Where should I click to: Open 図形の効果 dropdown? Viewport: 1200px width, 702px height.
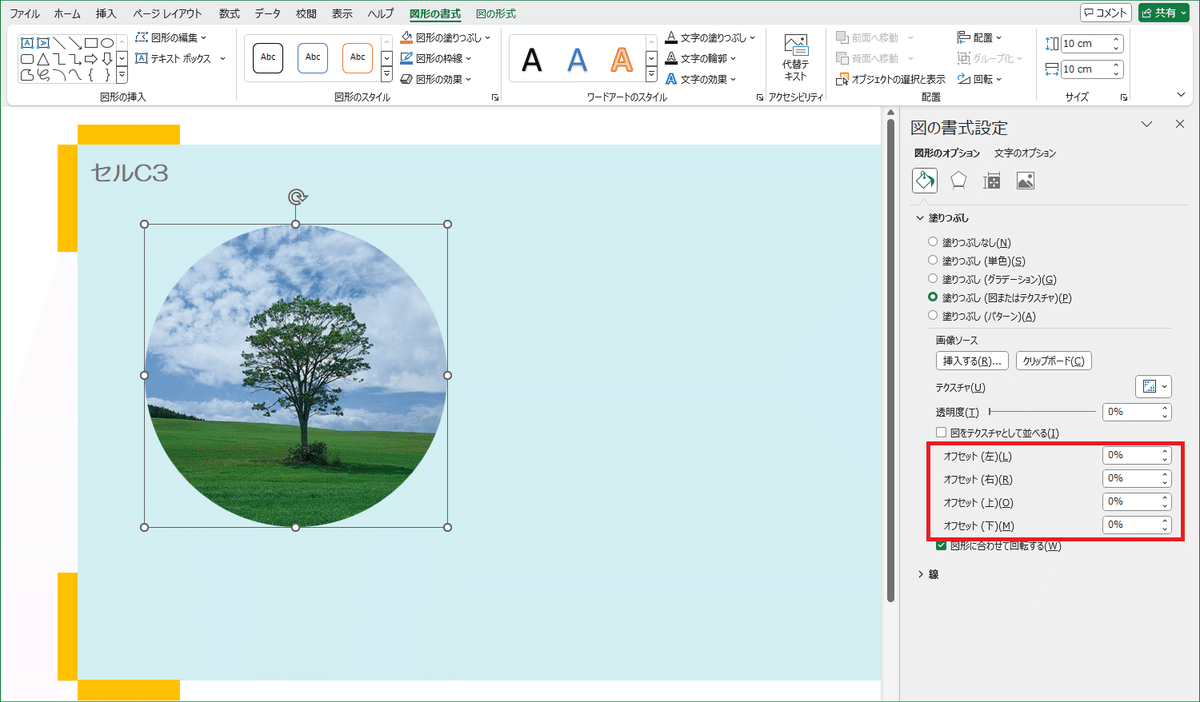pyautogui.click(x=436, y=79)
